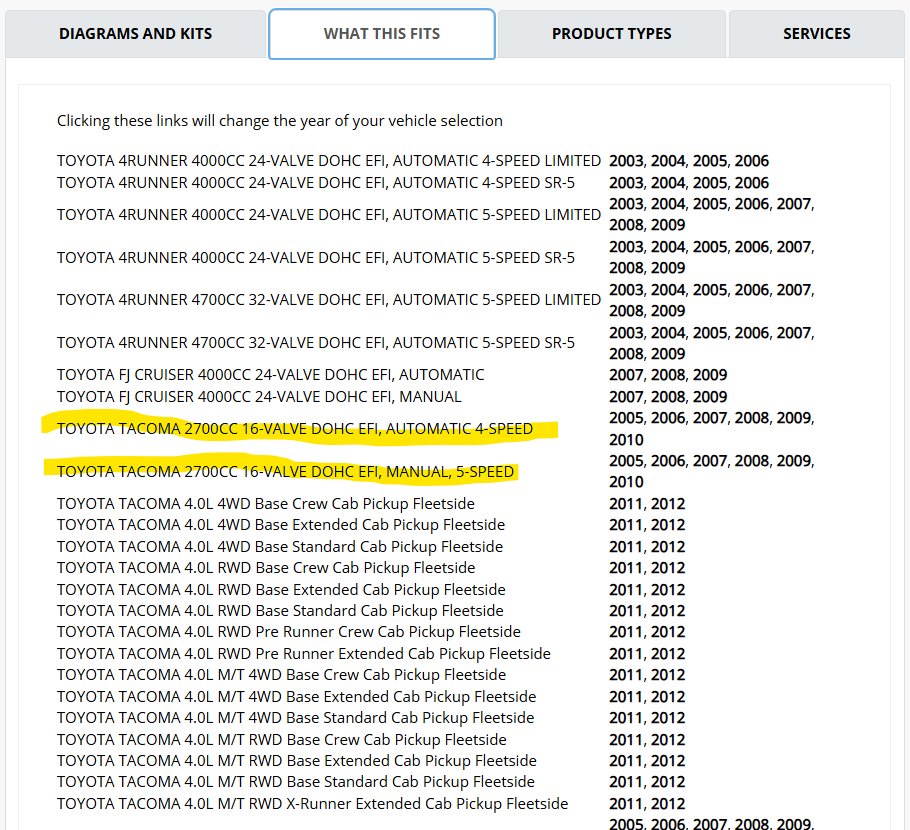Select the Tacoma M/T RWD X-Runner row text
The height and width of the screenshot is (830, 910).
click(x=312, y=804)
